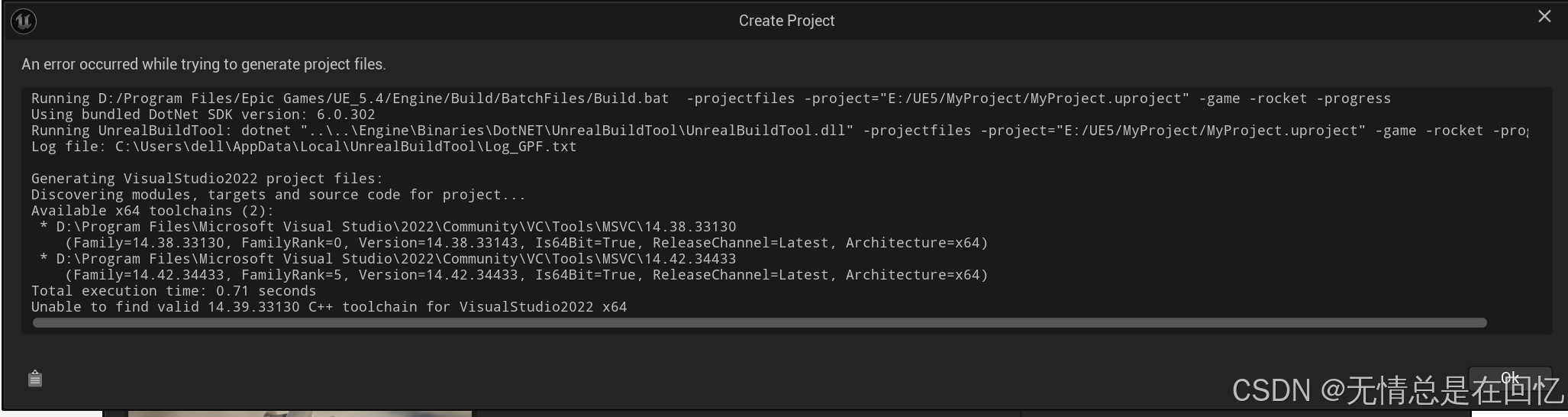Screen dimensions: 1568x417
Task: Click the Ok button
Action: point(1510,377)
